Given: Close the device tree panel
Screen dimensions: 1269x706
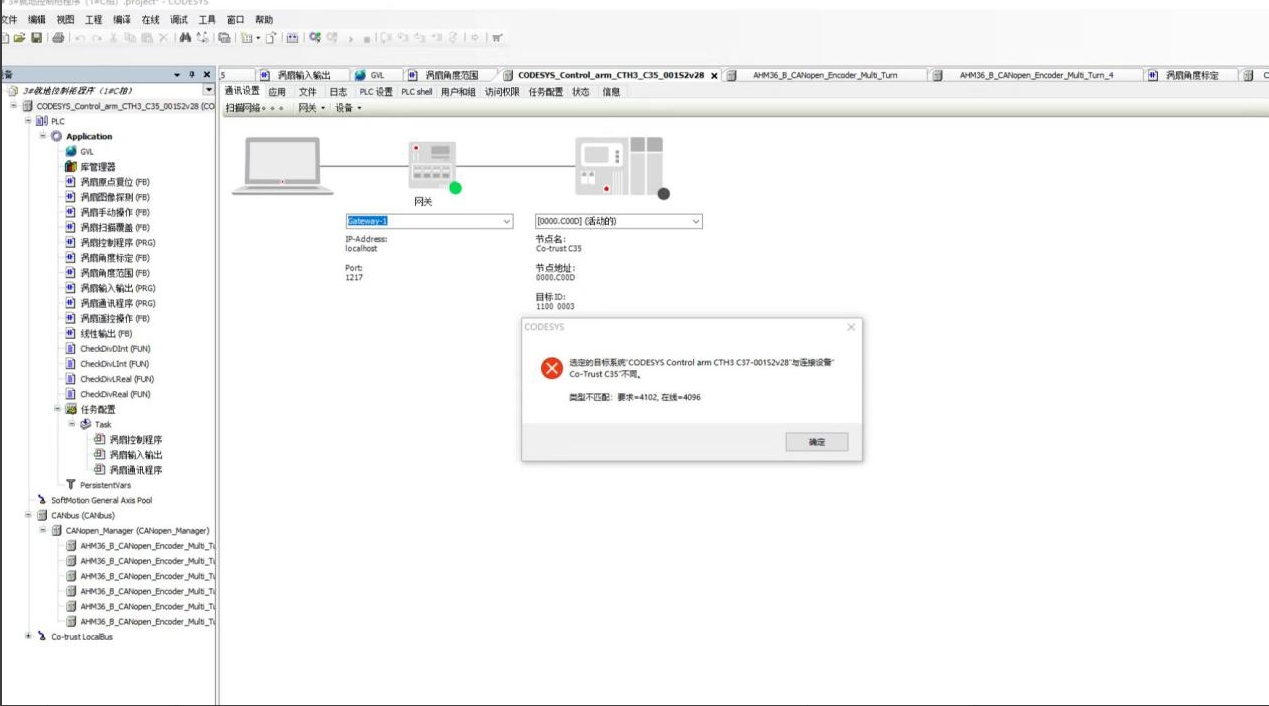Looking at the screenshot, I should pyautogui.click(x=207, y=75).
